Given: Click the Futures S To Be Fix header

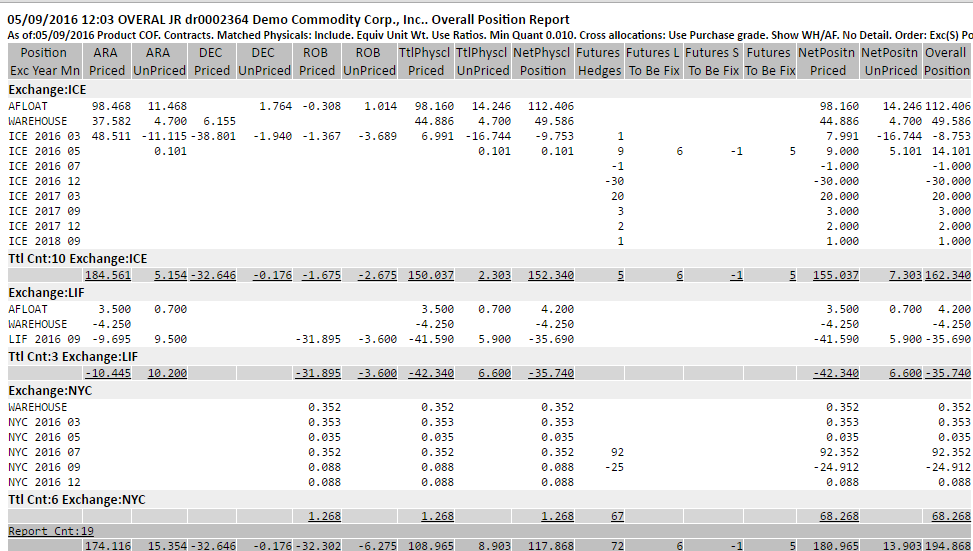Looking at the screenshot, I should click(x=714, y=61).
